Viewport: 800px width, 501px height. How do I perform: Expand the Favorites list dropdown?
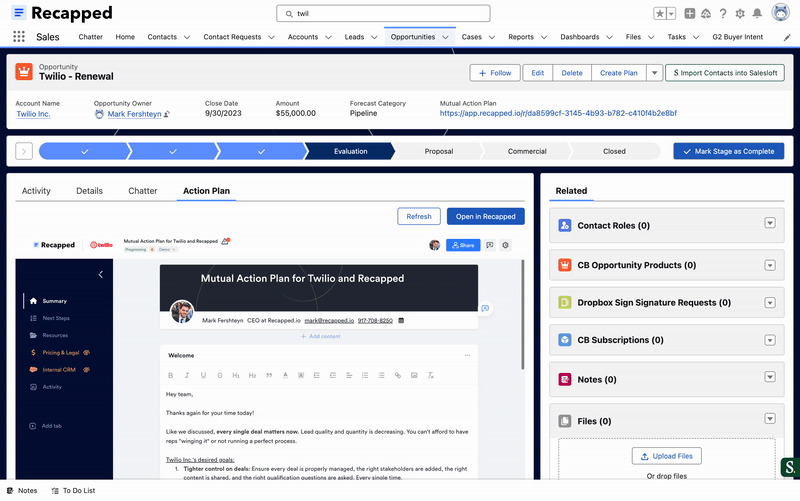point(671,14)
